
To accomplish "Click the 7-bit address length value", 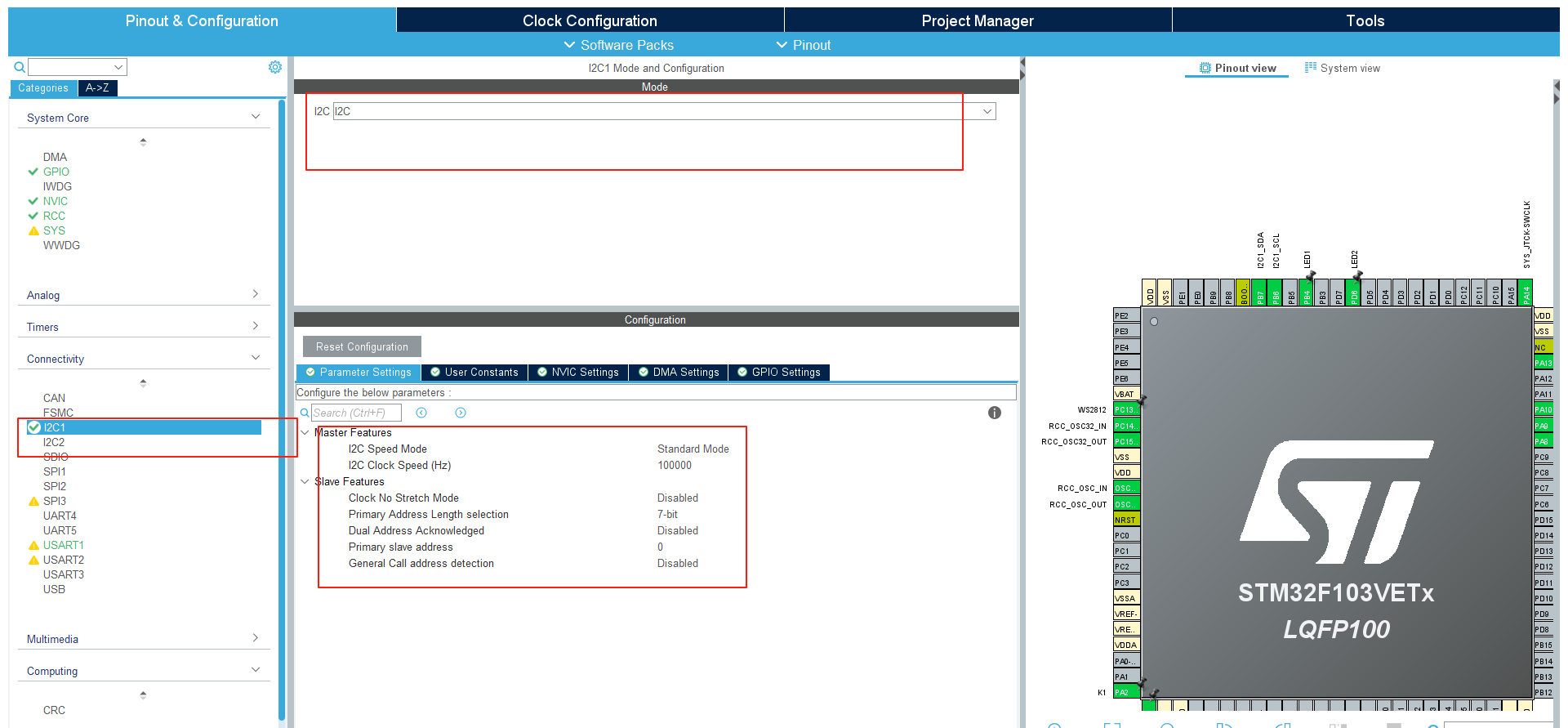I will [667, 514].
